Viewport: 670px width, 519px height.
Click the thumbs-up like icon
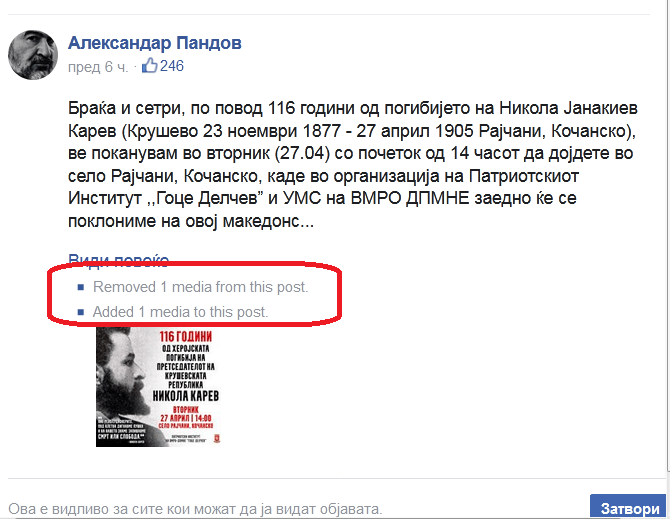(150, 66)
